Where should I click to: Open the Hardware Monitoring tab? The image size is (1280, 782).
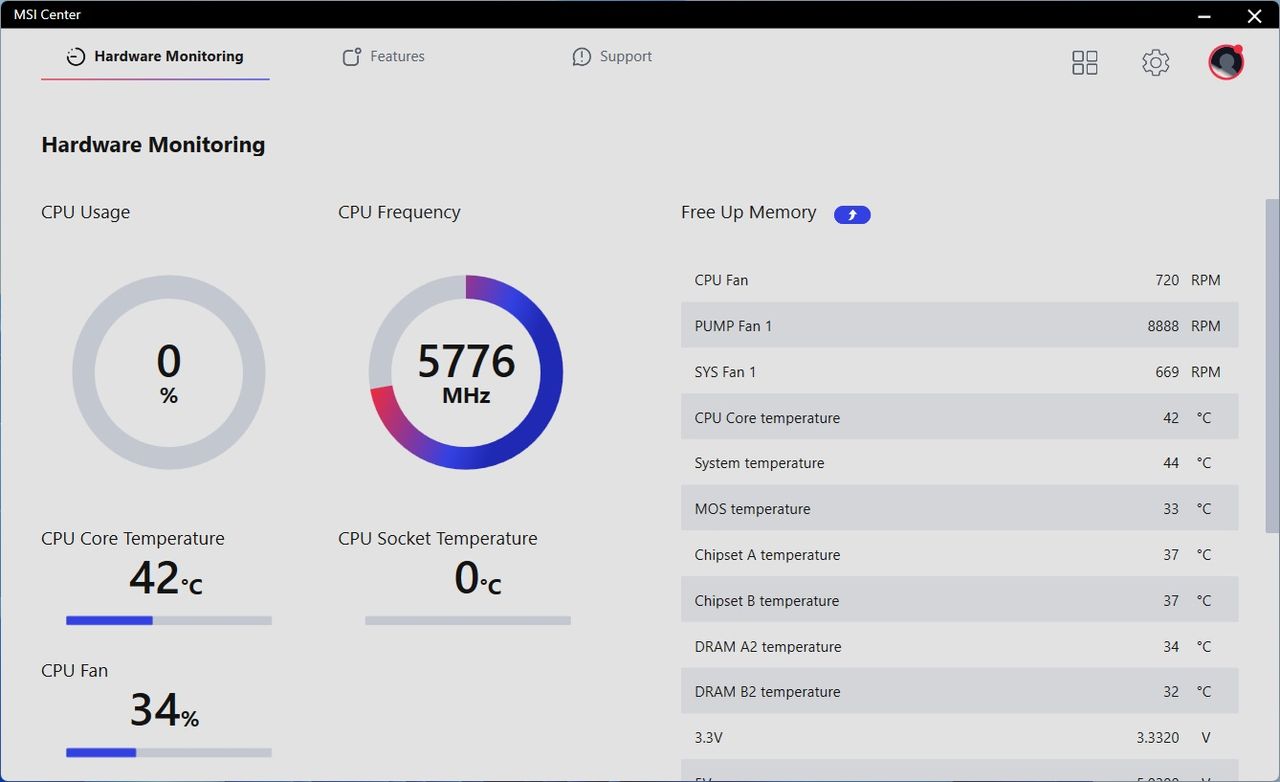tap(155, 57)
